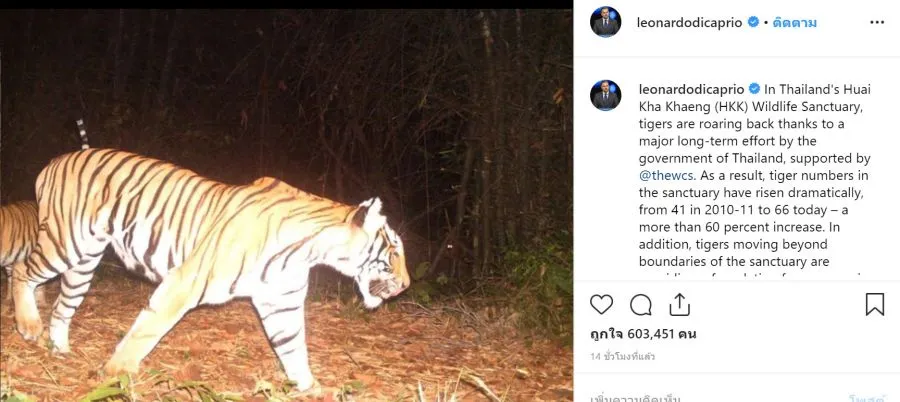Open comments via the speech bubble icon

pyautogui.click(x=641, y=304)
